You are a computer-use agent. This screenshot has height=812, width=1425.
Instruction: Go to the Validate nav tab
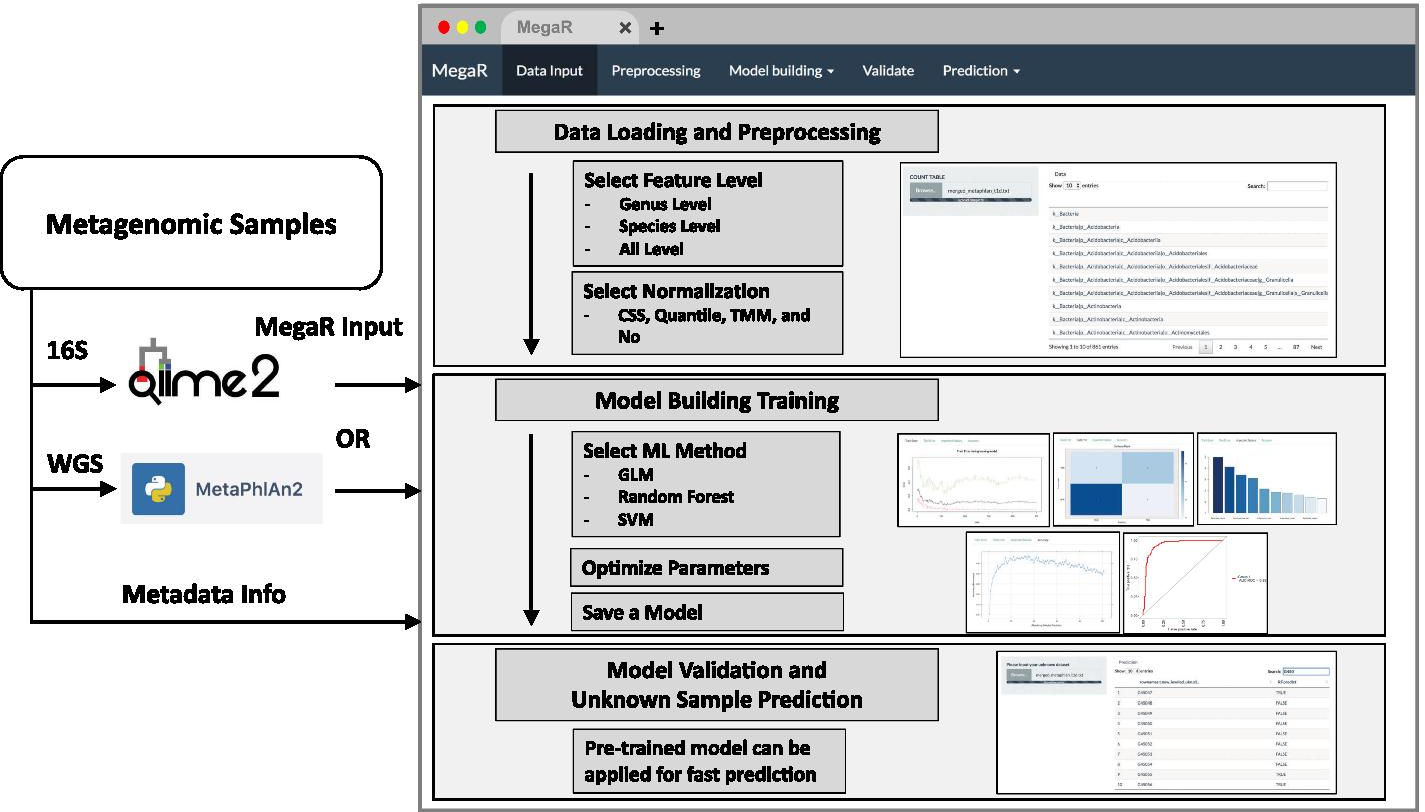[x=888, y=71]
